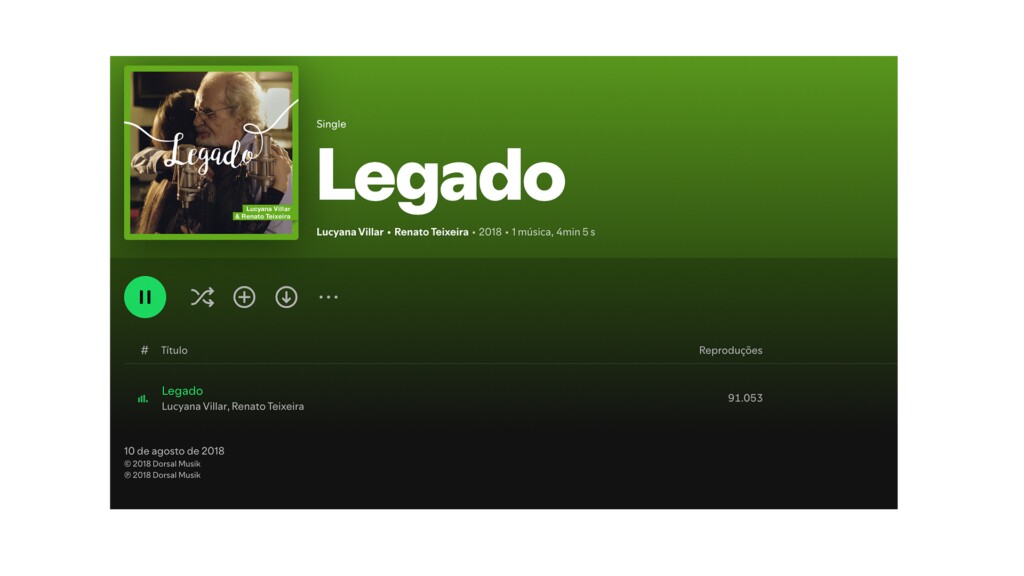Click the © 2018 Dorsal Musik copyright line
The image size is (1024, 576).
tap(163, 464)
